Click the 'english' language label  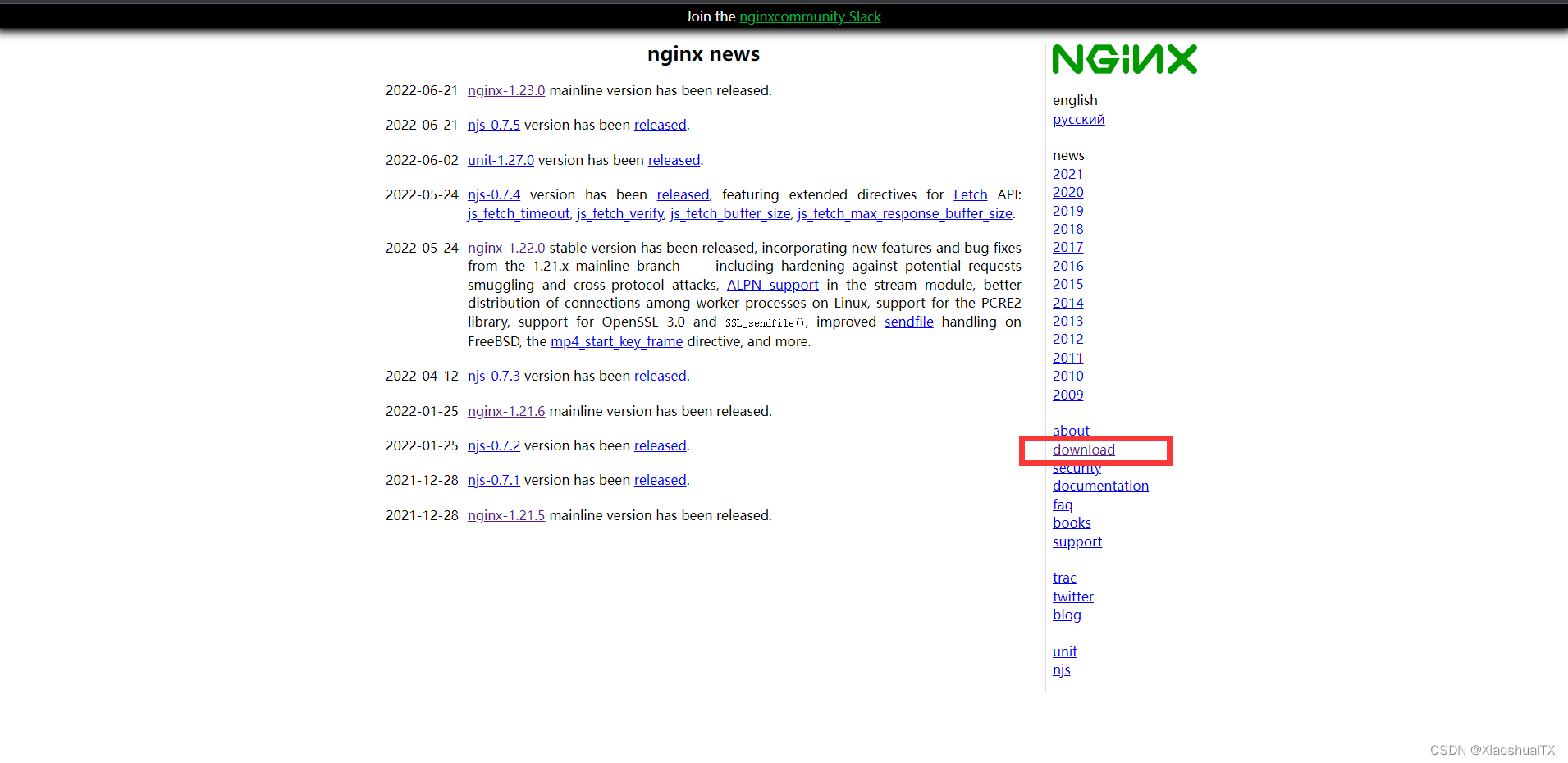tap(1075, 100)
